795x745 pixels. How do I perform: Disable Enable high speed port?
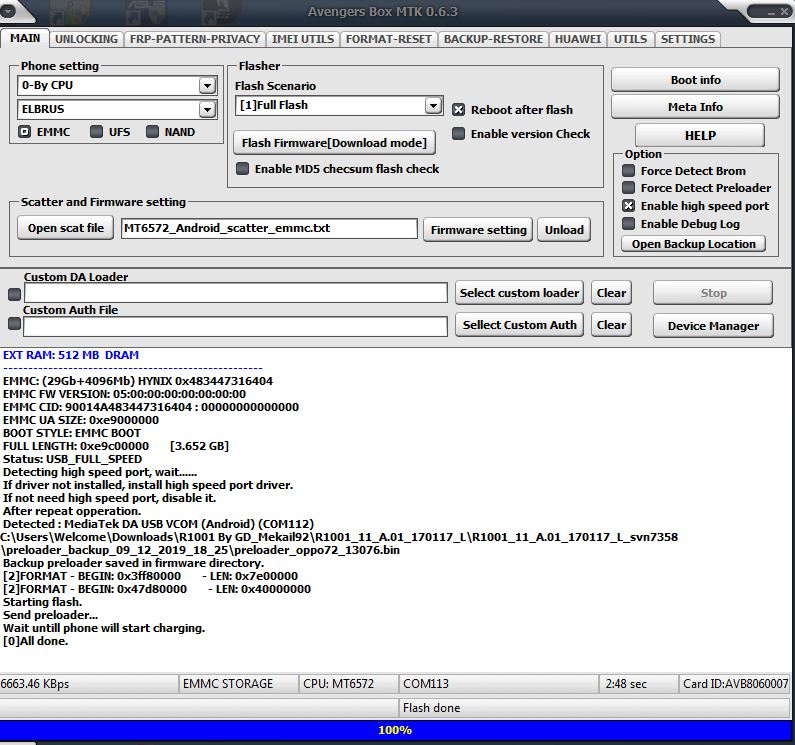[628, 205]
